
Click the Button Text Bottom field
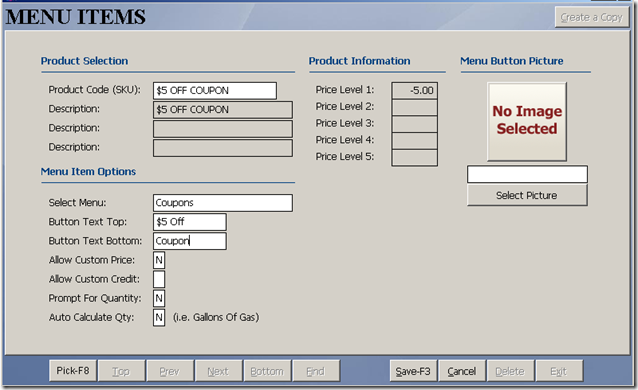(190, 241)
